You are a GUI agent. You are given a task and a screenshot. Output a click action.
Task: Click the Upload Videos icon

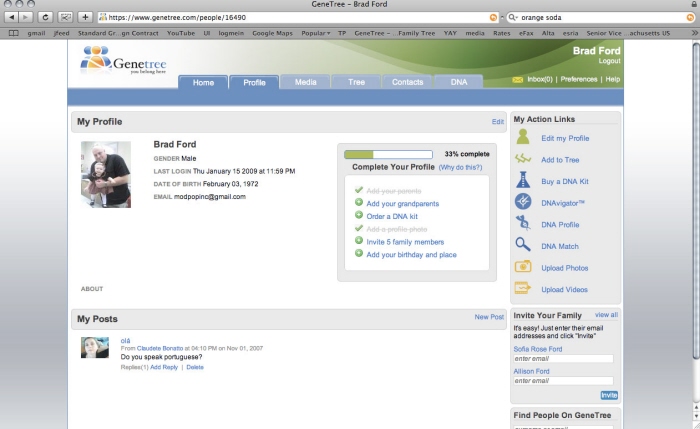tap(523, 288)
